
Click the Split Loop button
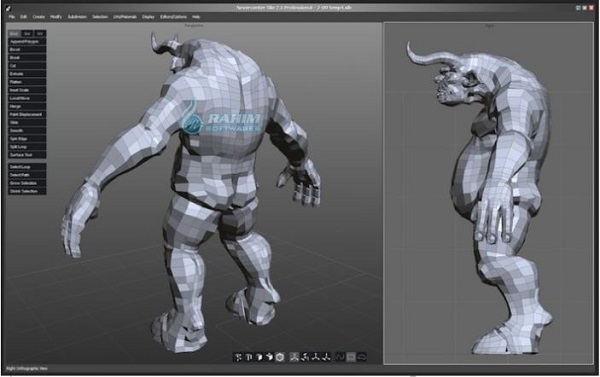(x=27, y=147)
